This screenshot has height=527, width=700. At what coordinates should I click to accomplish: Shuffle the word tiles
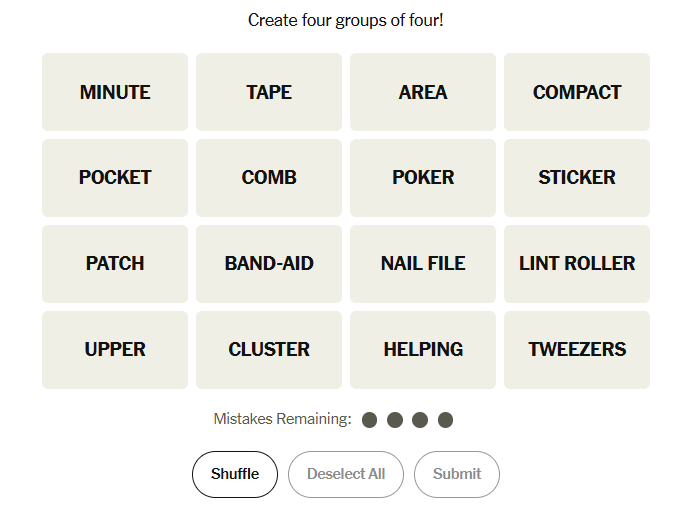pos(235,474)
